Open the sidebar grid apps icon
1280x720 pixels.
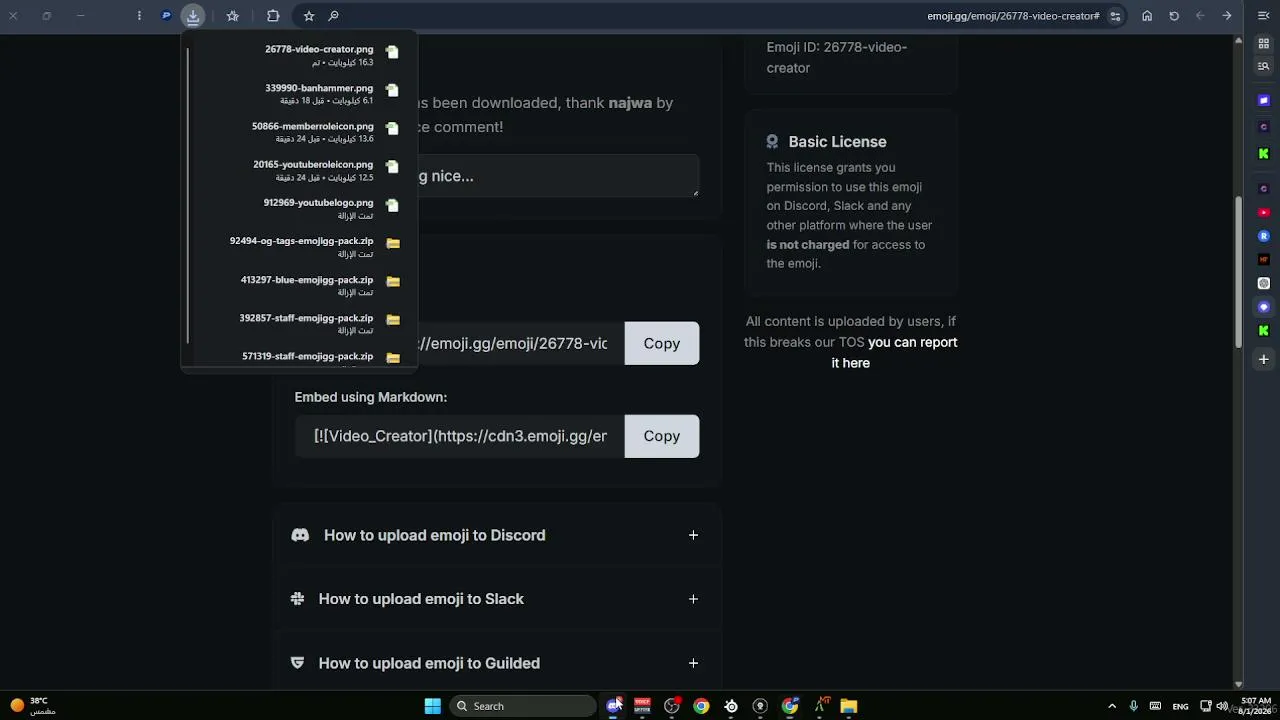pos(1264,44)
